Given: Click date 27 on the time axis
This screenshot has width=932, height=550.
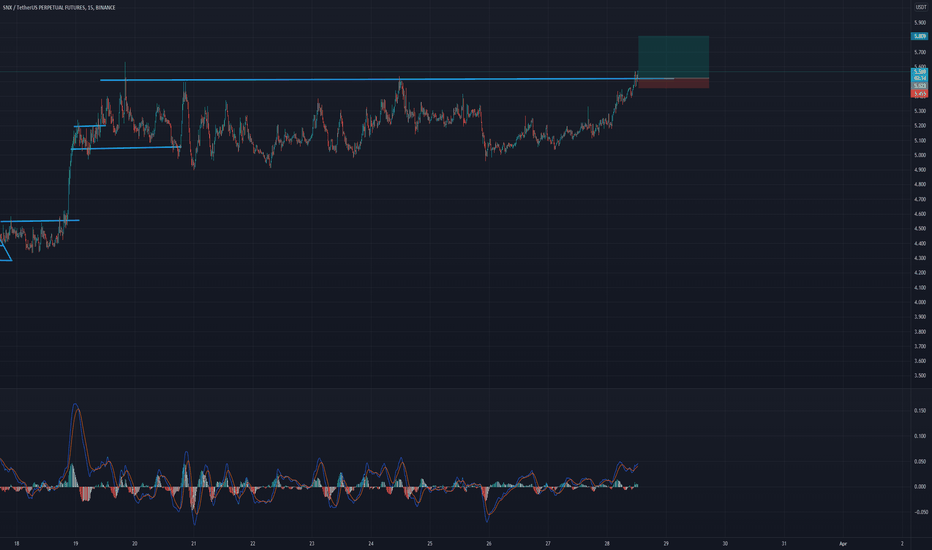Looking at the screenshot, I should point(548,543).
